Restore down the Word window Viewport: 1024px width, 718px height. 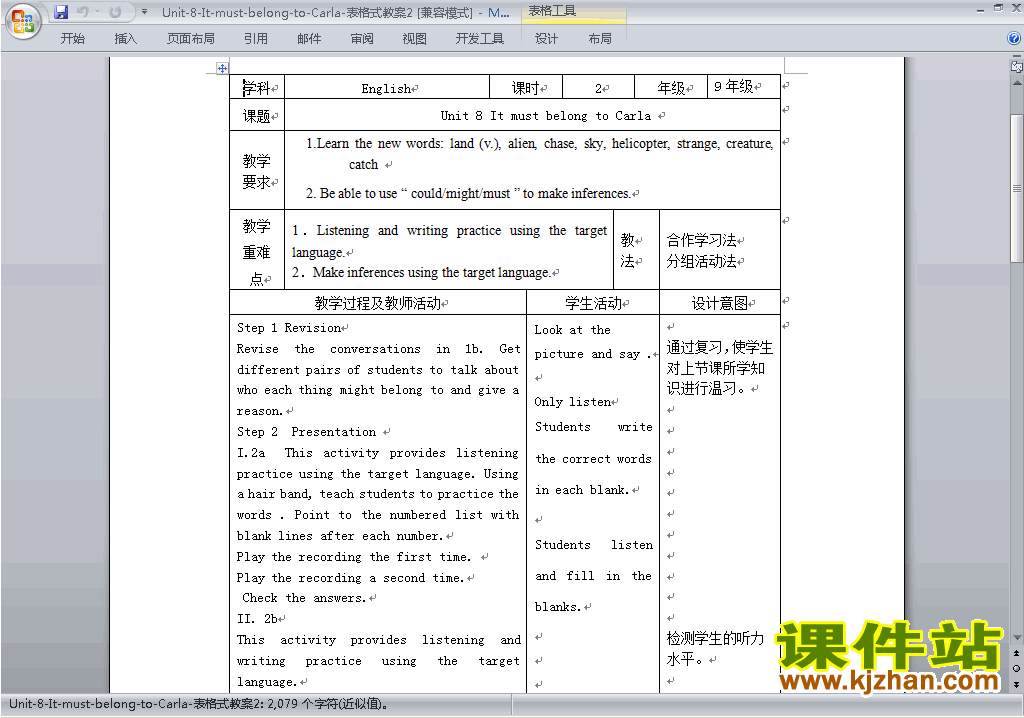(x=998, y=8)
